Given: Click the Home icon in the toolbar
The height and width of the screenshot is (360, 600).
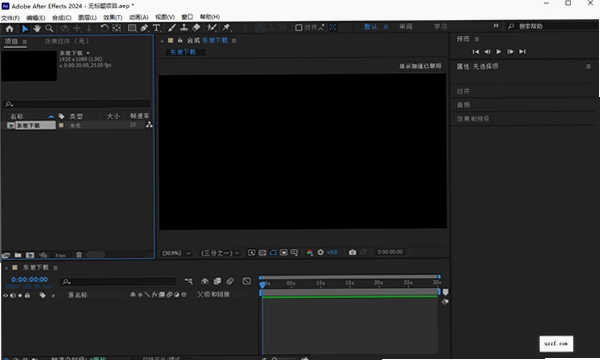Looking at the screenshot, I should coord(10,28).
